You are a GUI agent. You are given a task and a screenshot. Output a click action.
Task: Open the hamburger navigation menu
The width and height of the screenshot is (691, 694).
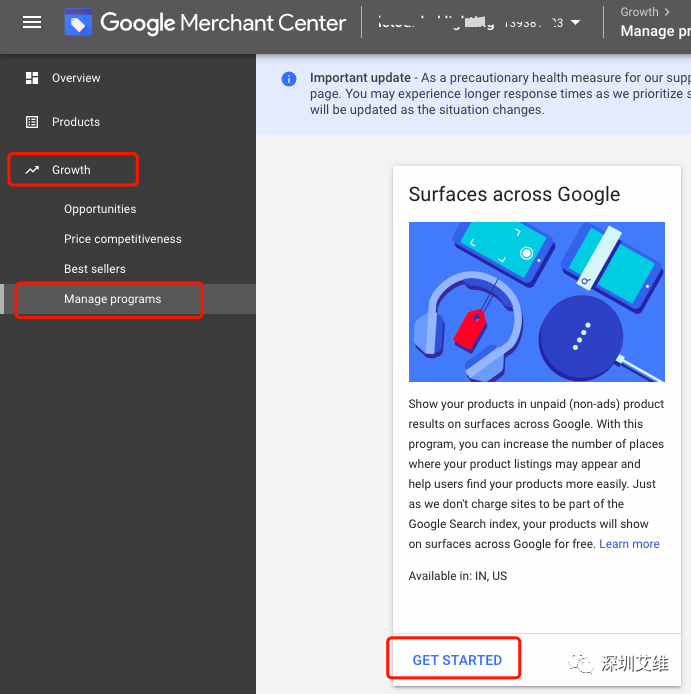pos(32,22)
